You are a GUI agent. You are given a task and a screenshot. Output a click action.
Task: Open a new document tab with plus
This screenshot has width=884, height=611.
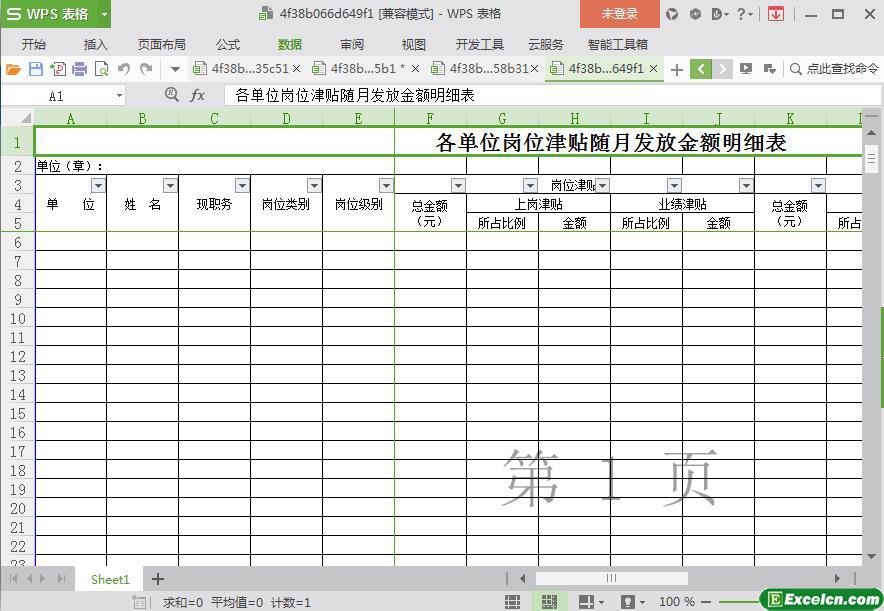click(677, 69)
